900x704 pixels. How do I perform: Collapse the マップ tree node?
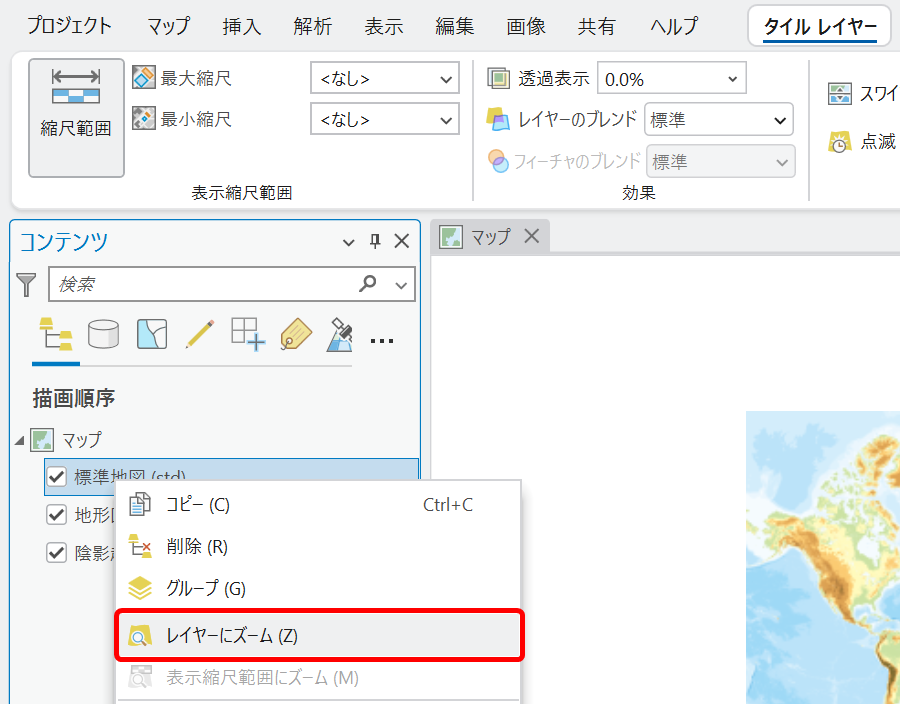coord(20,440)
